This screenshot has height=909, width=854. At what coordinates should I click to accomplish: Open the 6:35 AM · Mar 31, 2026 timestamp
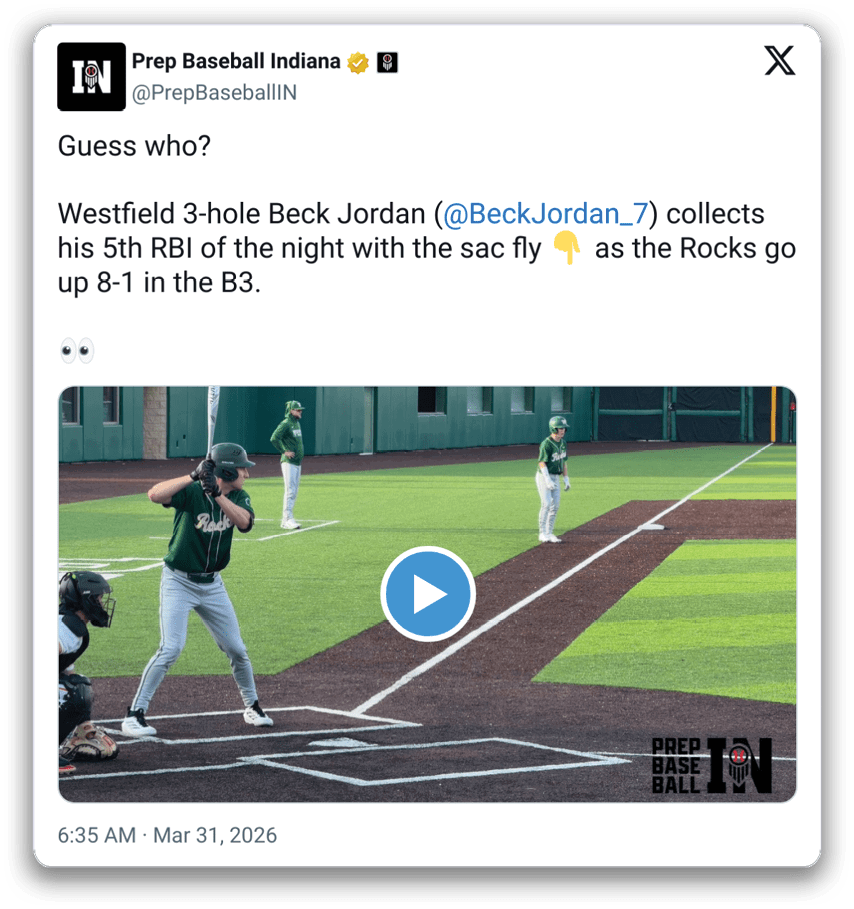168,835
